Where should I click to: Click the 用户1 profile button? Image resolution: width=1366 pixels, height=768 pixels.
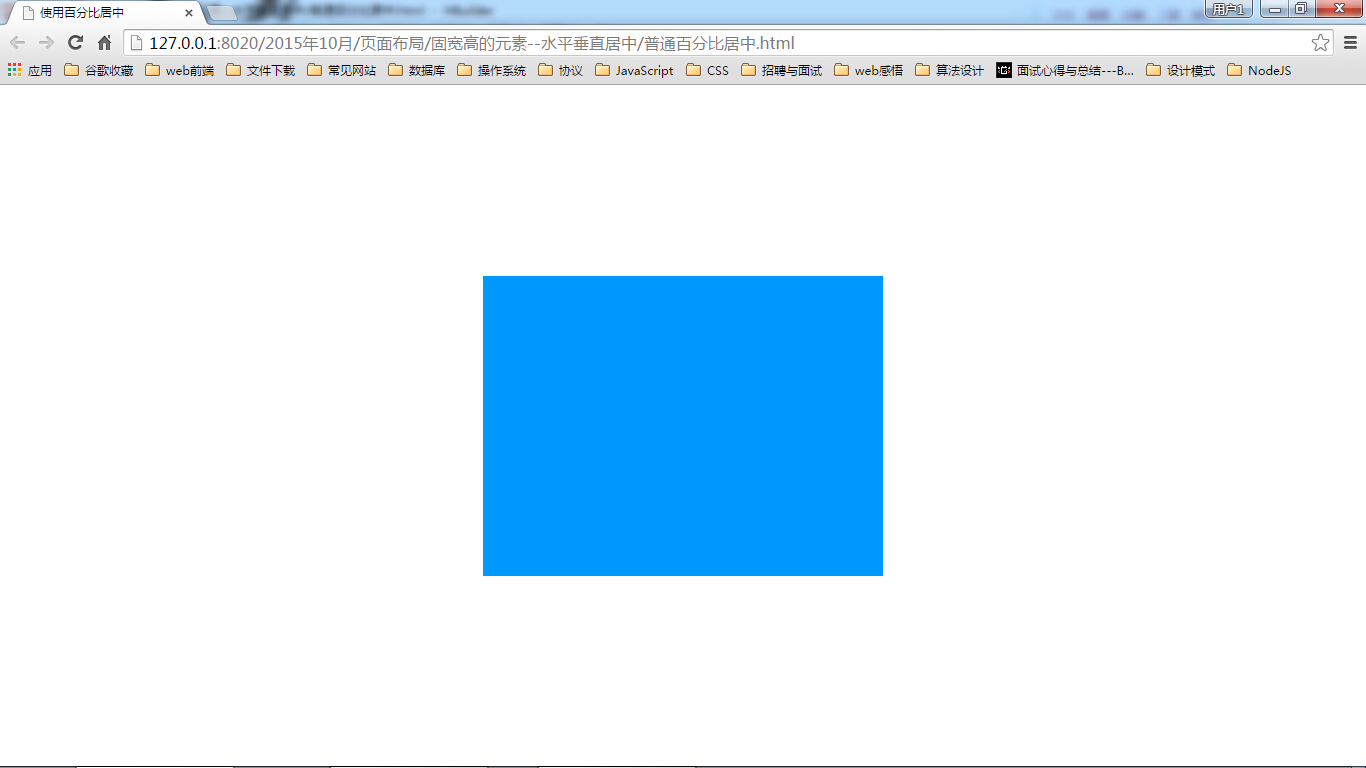pos(1228,9)
